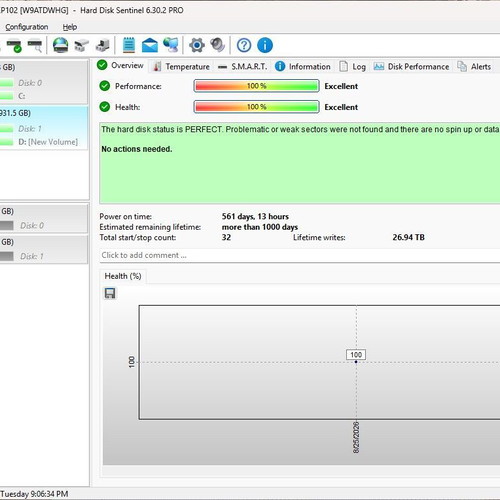
Task: Select the C: volume in disk list
Action: (22, 96)
